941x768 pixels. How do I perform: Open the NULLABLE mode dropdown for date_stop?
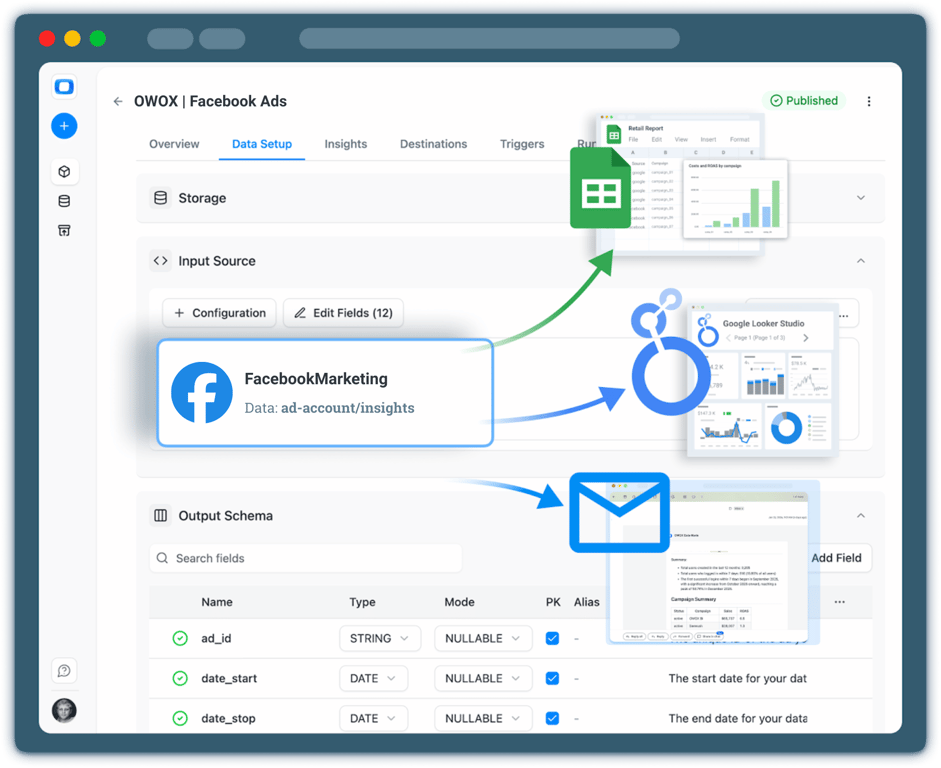coord(483,718)
